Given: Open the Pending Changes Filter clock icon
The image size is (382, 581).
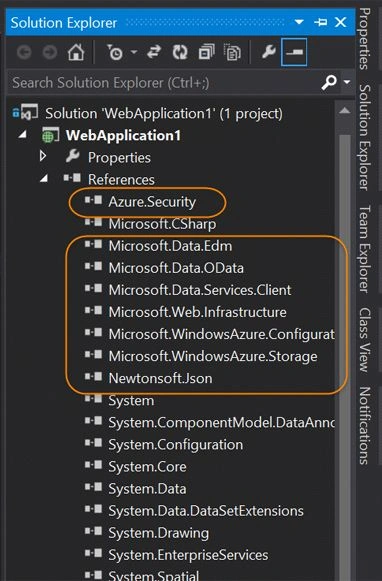Looking at the screenshot, I should (x=114, y=52).
